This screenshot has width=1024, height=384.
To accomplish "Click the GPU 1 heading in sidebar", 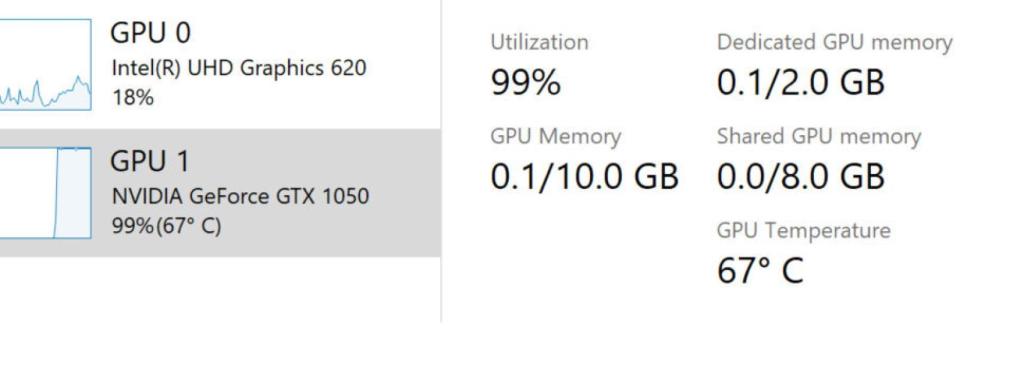I will pos(150,161).
